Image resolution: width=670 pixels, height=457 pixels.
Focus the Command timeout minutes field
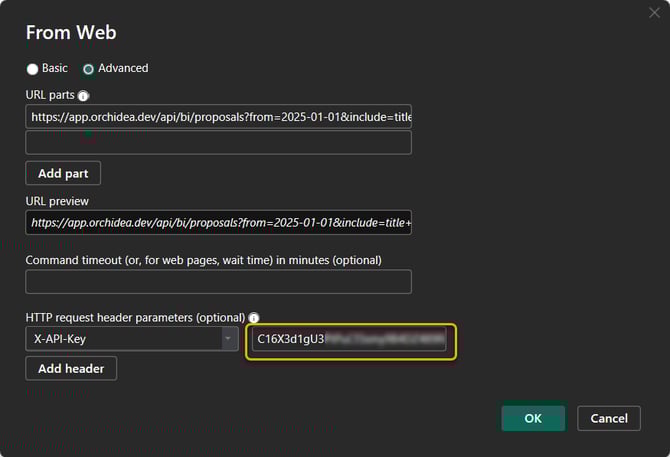coord(218,282)
